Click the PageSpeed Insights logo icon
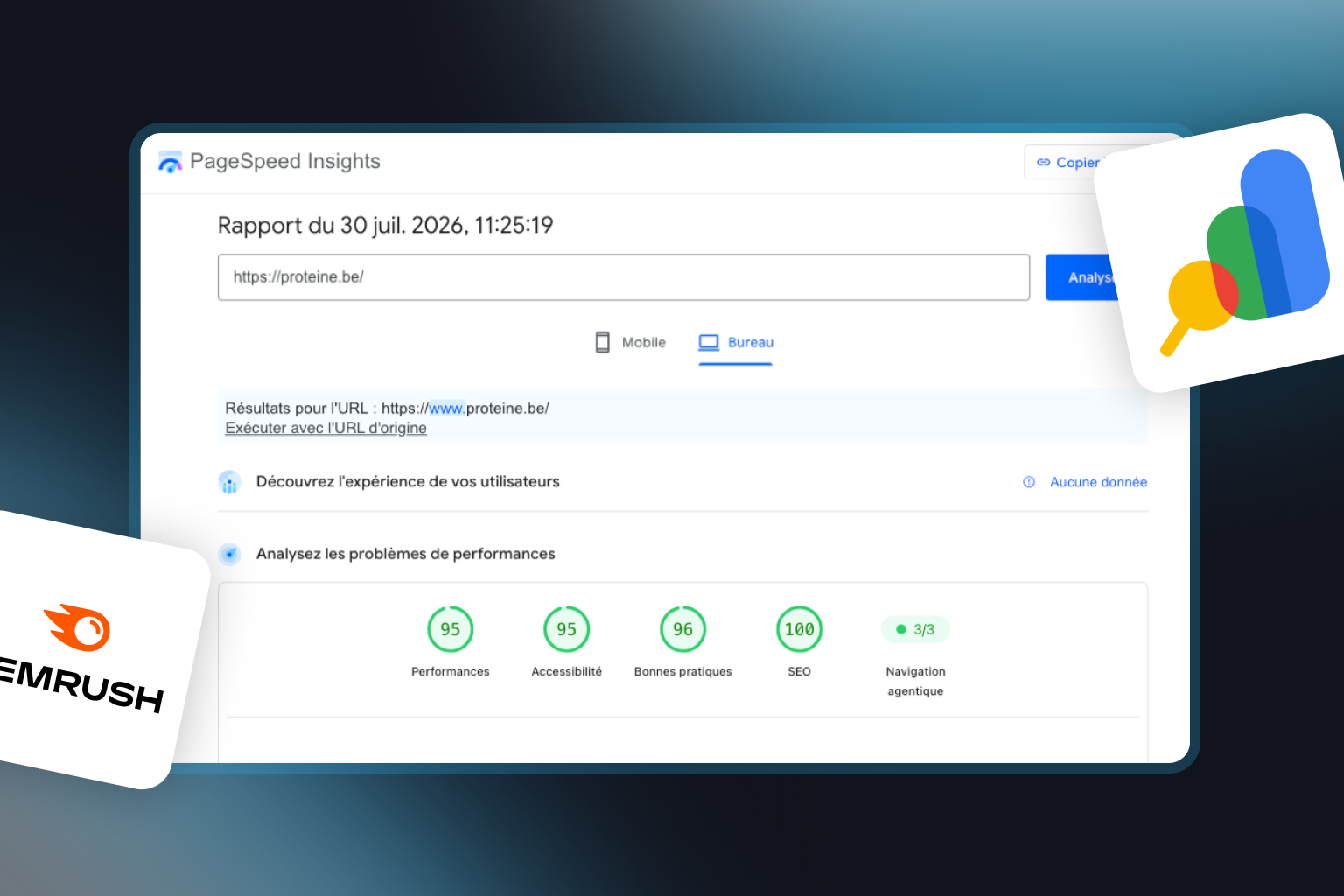1344x896 pixels. 170,162
